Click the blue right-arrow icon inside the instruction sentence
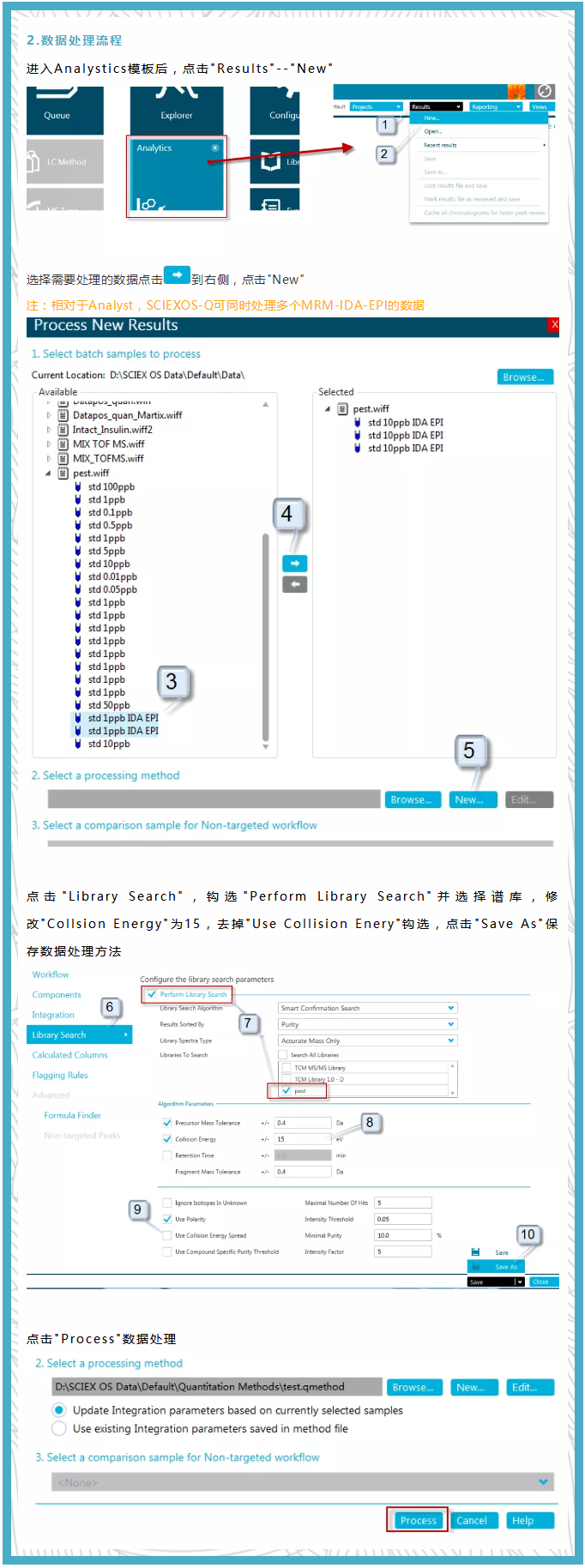 (x=177, y=274)
